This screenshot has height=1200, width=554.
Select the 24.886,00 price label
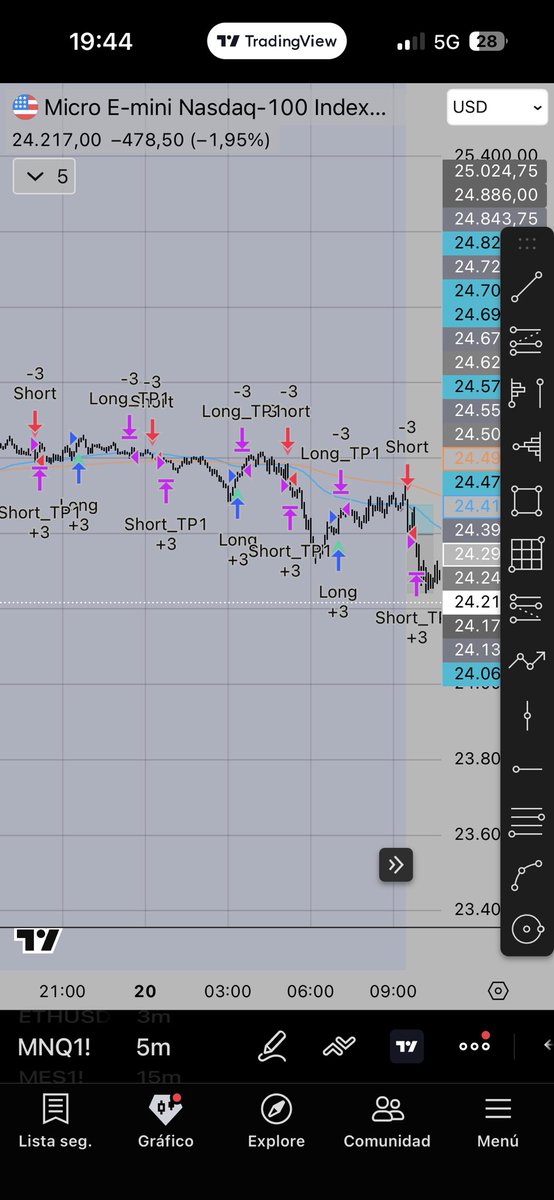tap(496, 195)
